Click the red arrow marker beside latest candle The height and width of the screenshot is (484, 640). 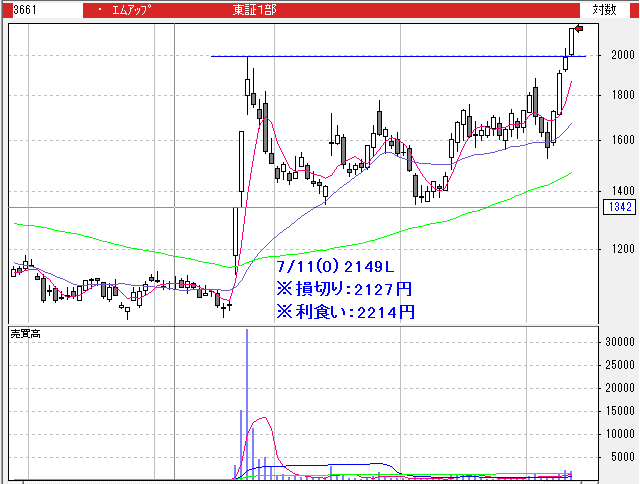tap(580, 29)
